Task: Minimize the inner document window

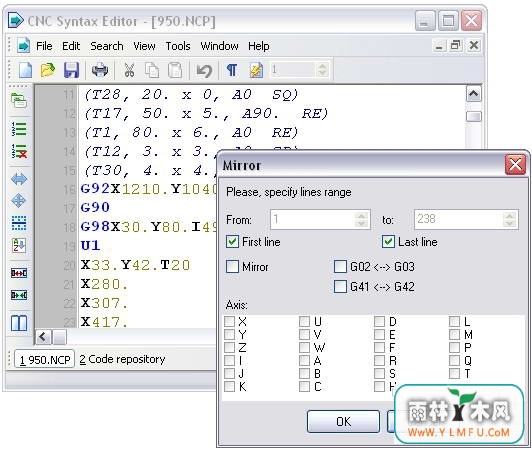Action: 438,45
